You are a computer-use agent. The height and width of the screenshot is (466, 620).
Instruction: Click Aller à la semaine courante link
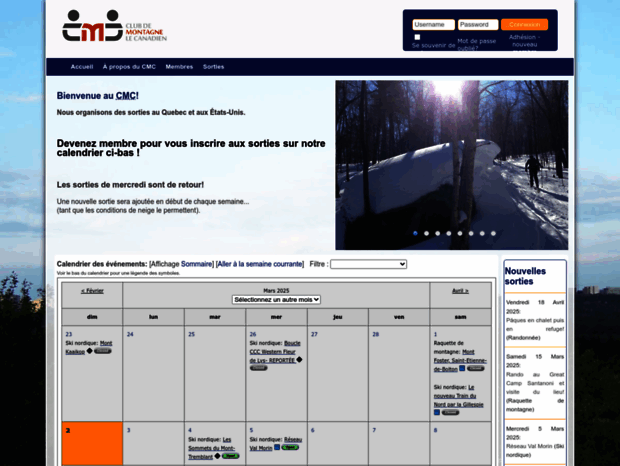[260, 264]
